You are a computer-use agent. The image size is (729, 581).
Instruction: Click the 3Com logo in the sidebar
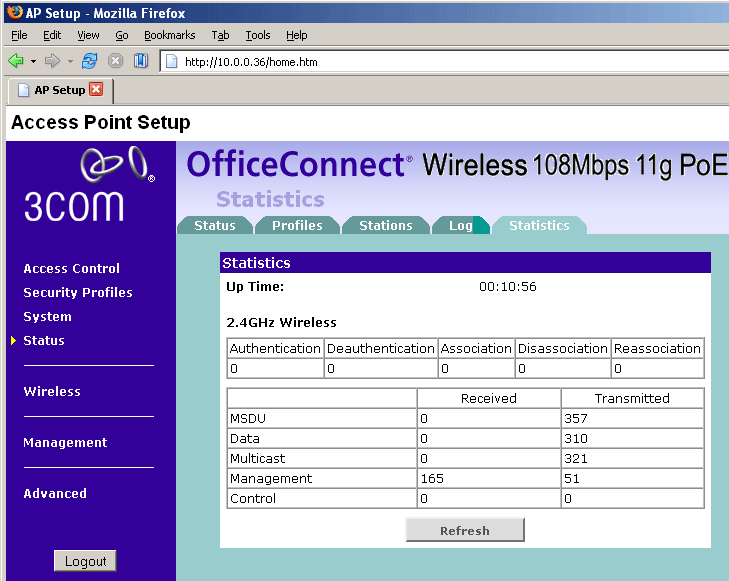[89, 184]
